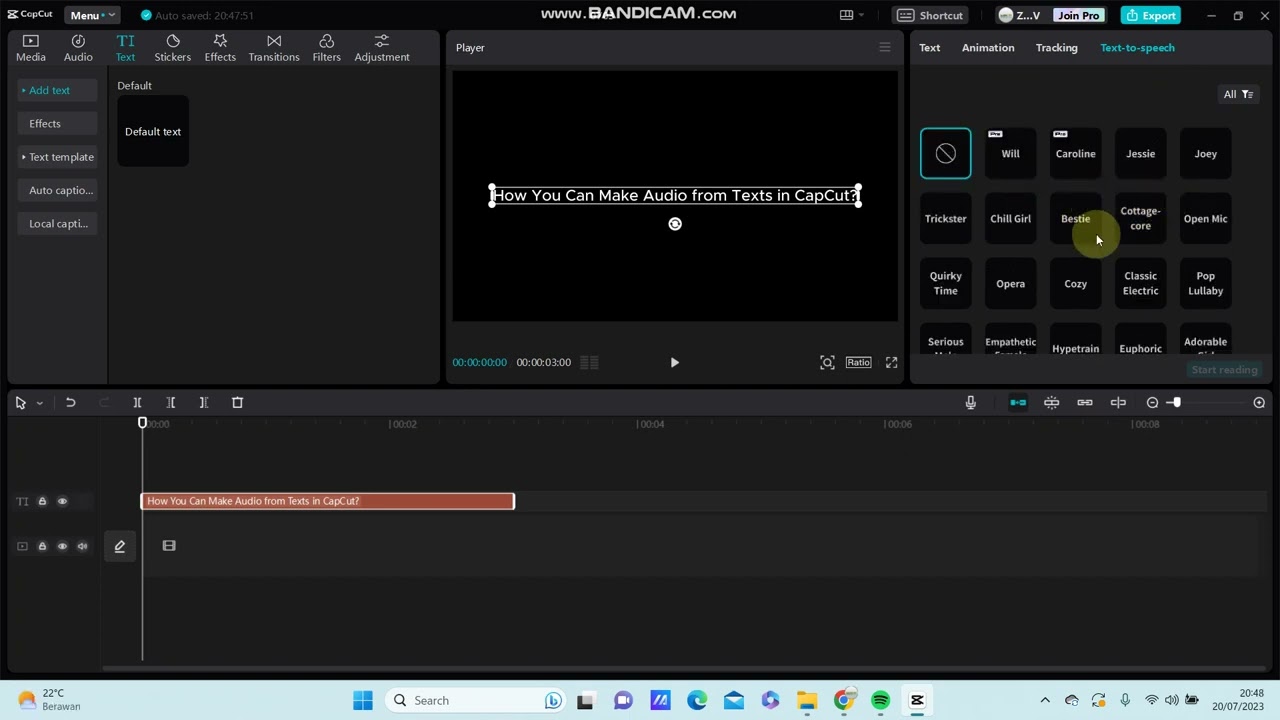Toggle linkage icon in timeline toolbar

[1084, 402]
